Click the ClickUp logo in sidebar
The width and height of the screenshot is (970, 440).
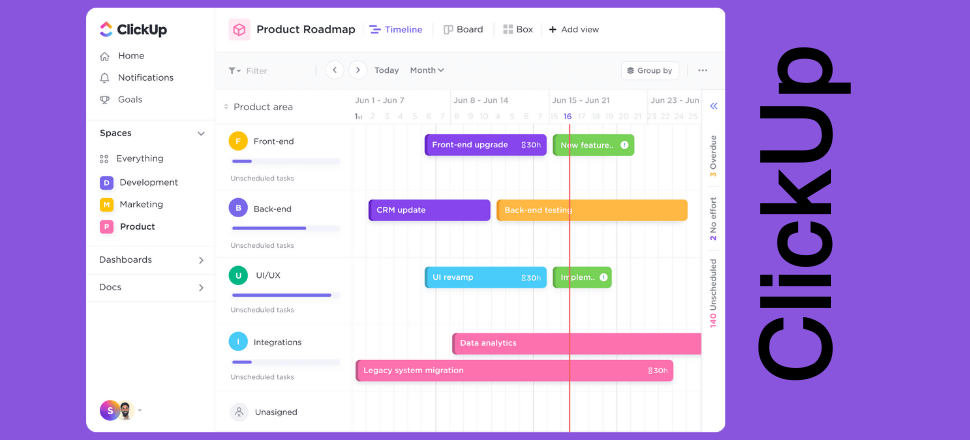(x=133, y=29)
